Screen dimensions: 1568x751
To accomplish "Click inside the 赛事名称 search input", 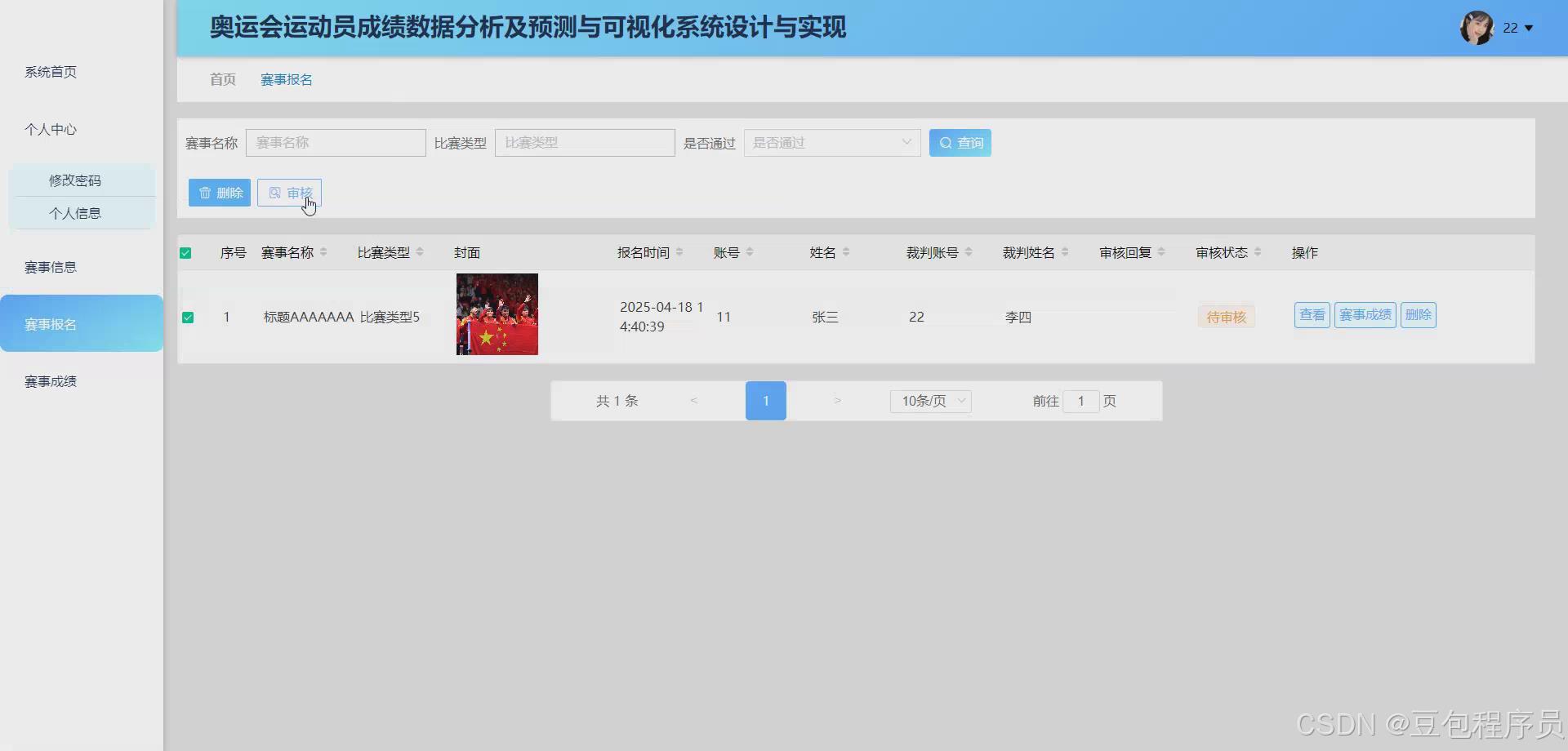I will (x=336, y=142).
